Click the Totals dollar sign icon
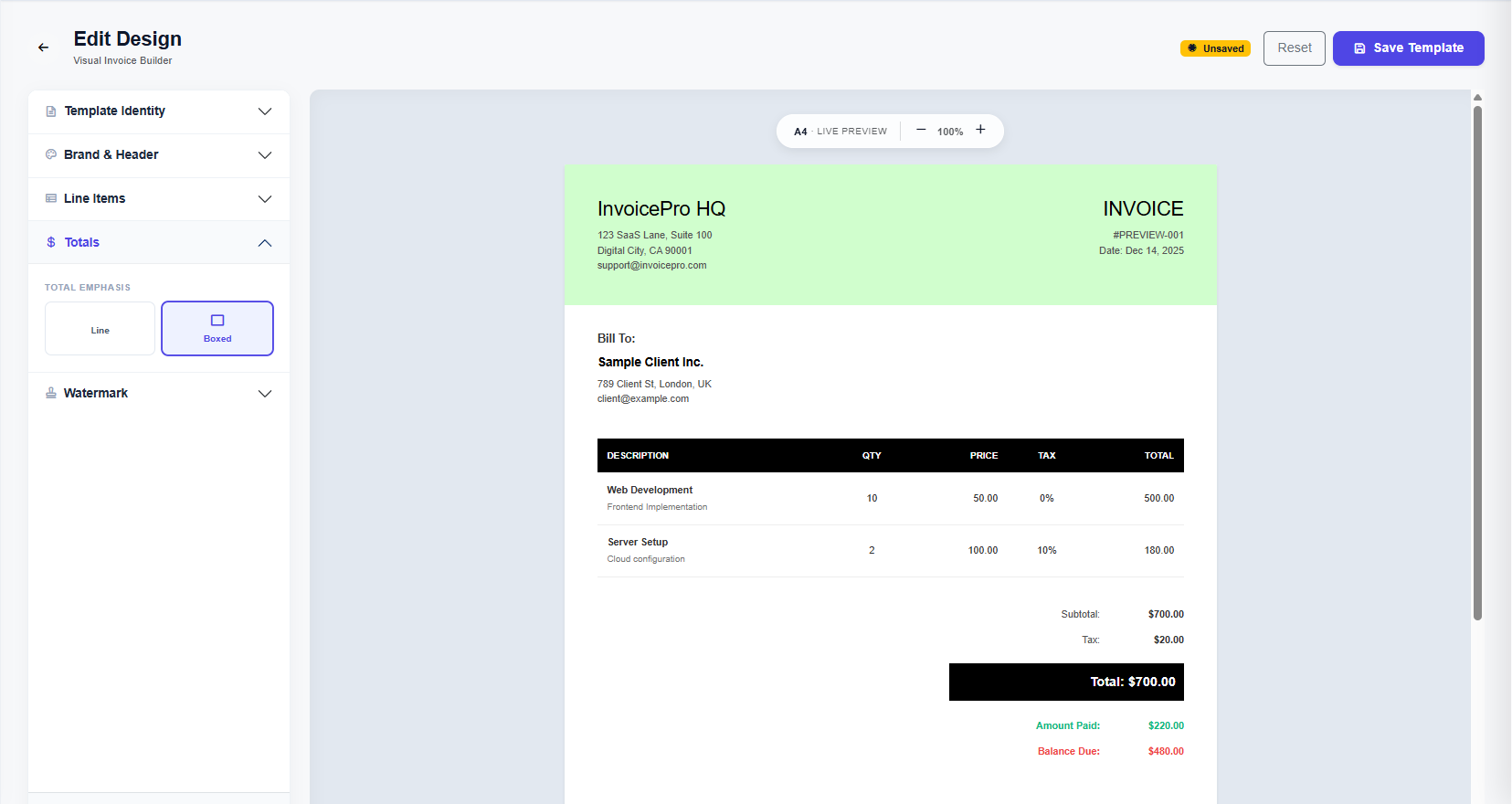Screen dimensions: 1512x804 pos(51,242)
